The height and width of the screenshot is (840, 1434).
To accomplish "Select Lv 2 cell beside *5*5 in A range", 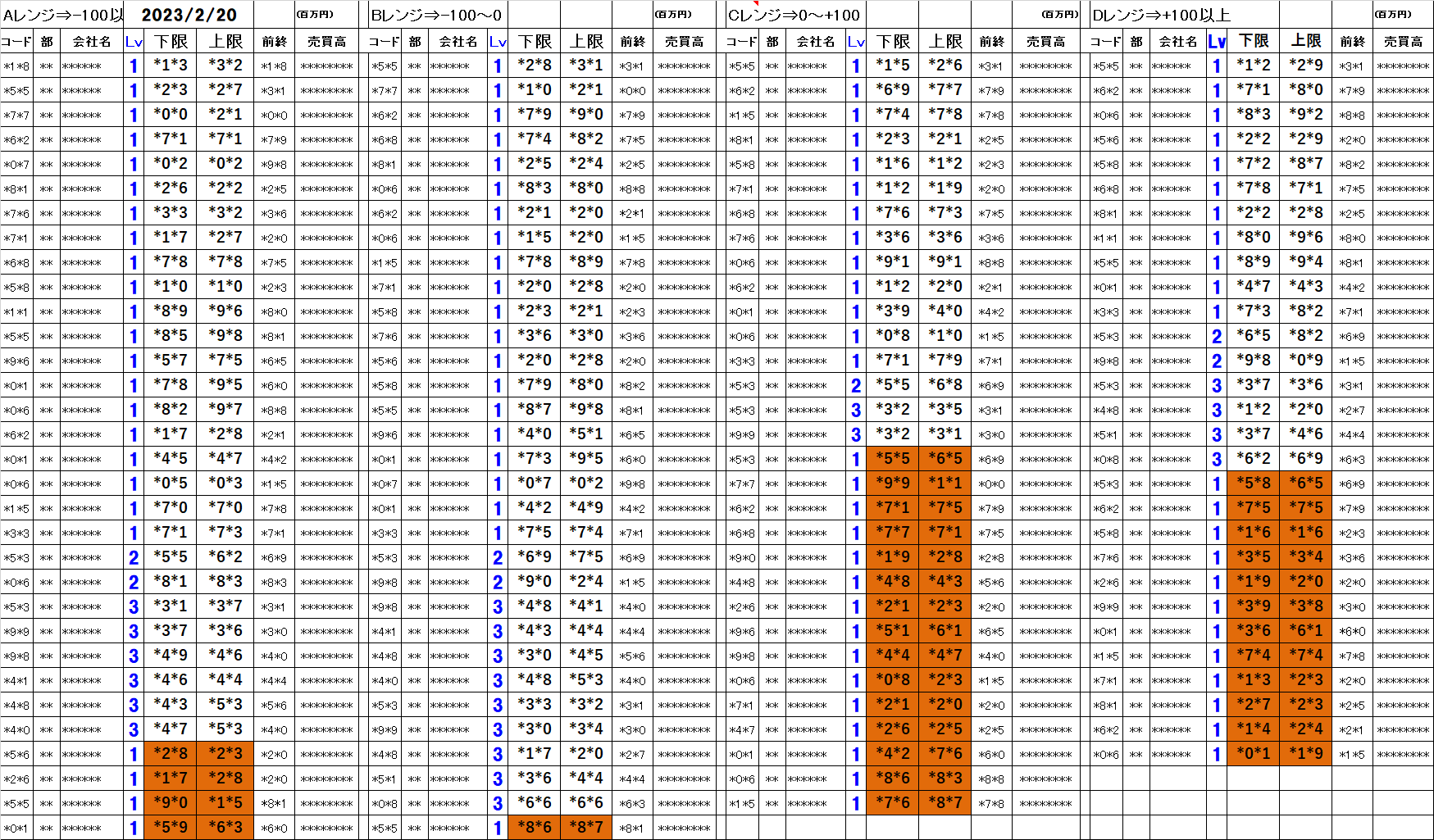I will coord(134,557).
